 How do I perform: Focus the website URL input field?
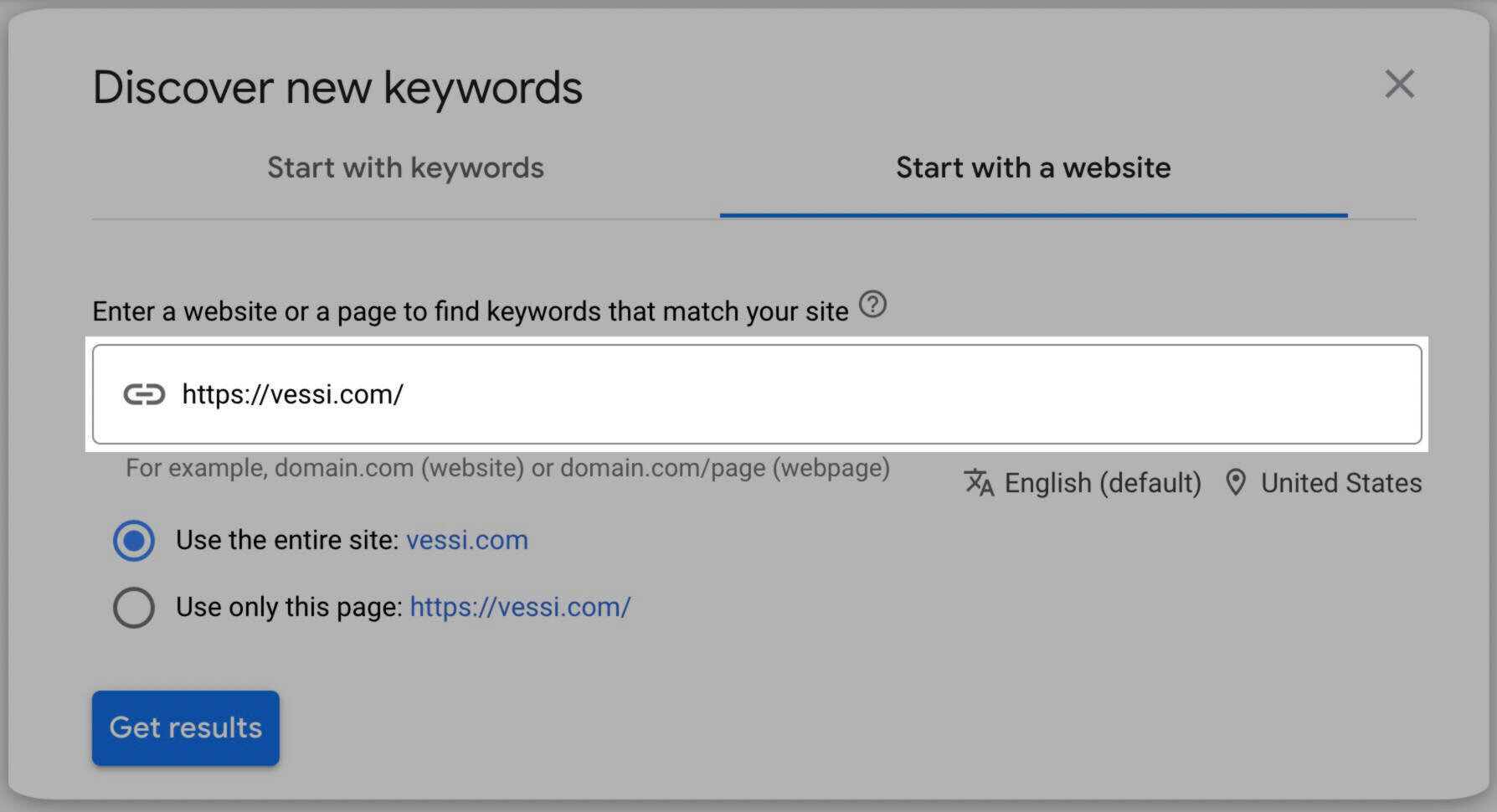pos(757,394)
